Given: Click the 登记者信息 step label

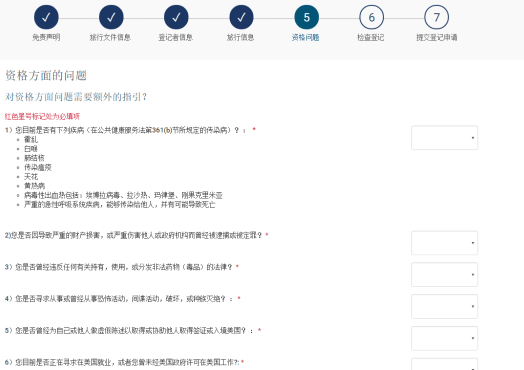Looking at the screenshot, I should 175,37.
